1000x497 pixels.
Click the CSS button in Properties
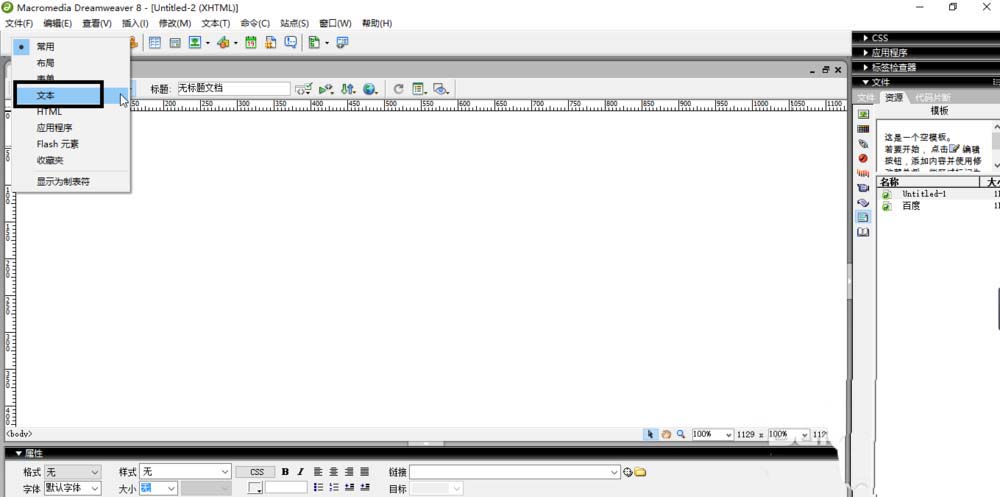tap(256, 472)
